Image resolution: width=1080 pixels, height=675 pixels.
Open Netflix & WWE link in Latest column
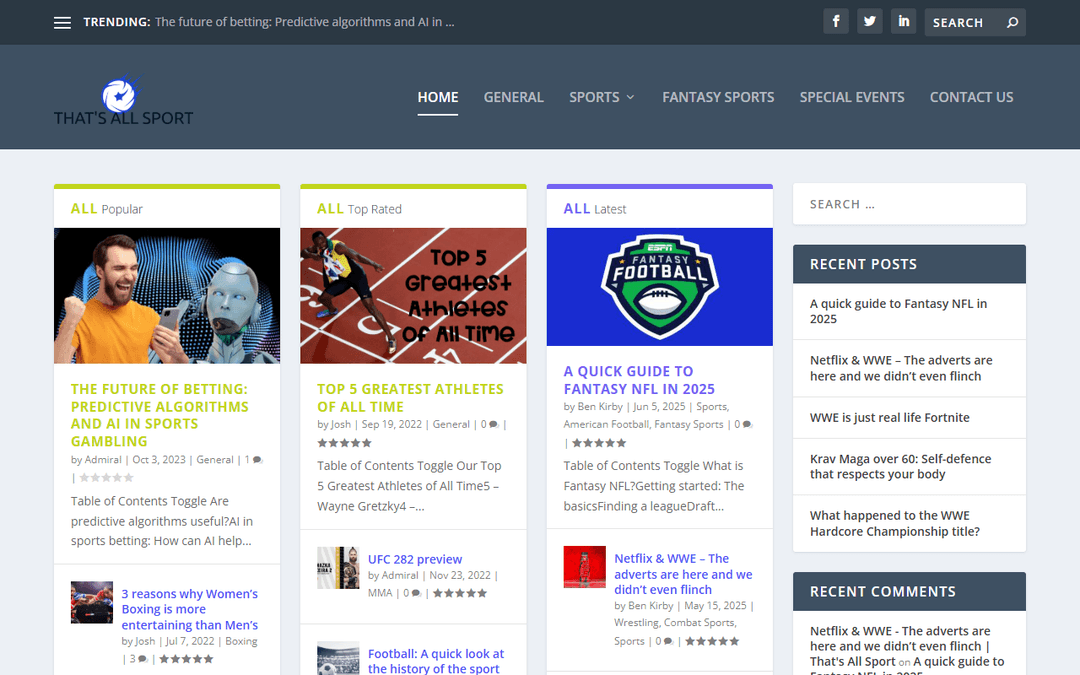pos(683,574)
